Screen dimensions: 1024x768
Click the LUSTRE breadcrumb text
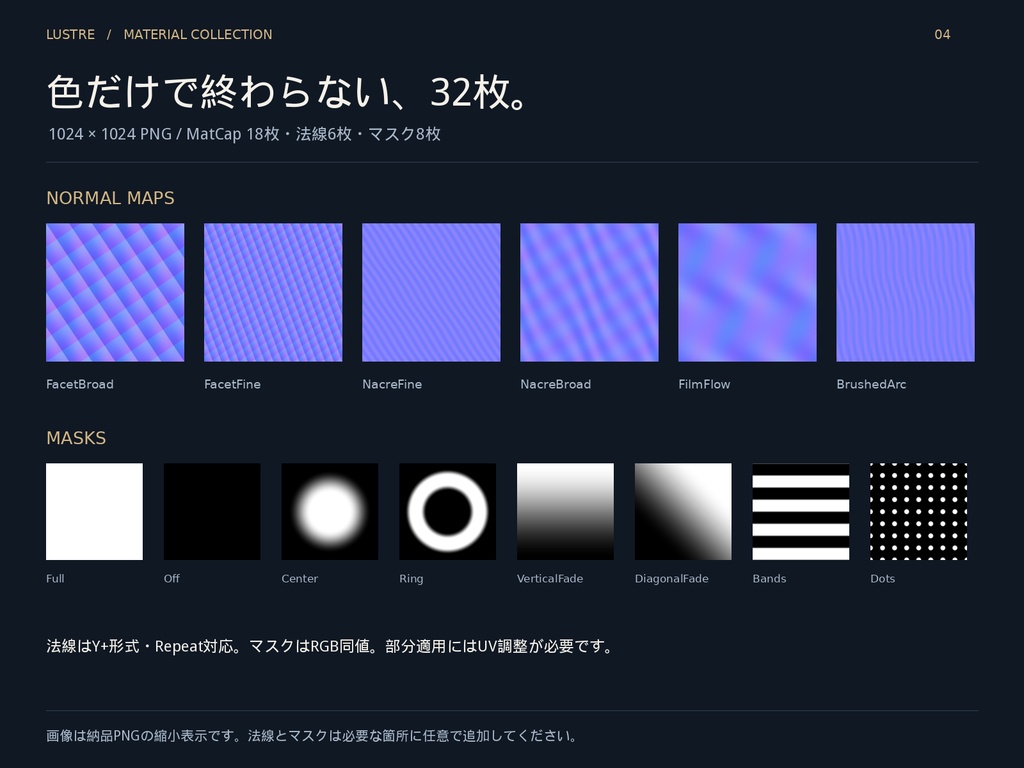71,35
